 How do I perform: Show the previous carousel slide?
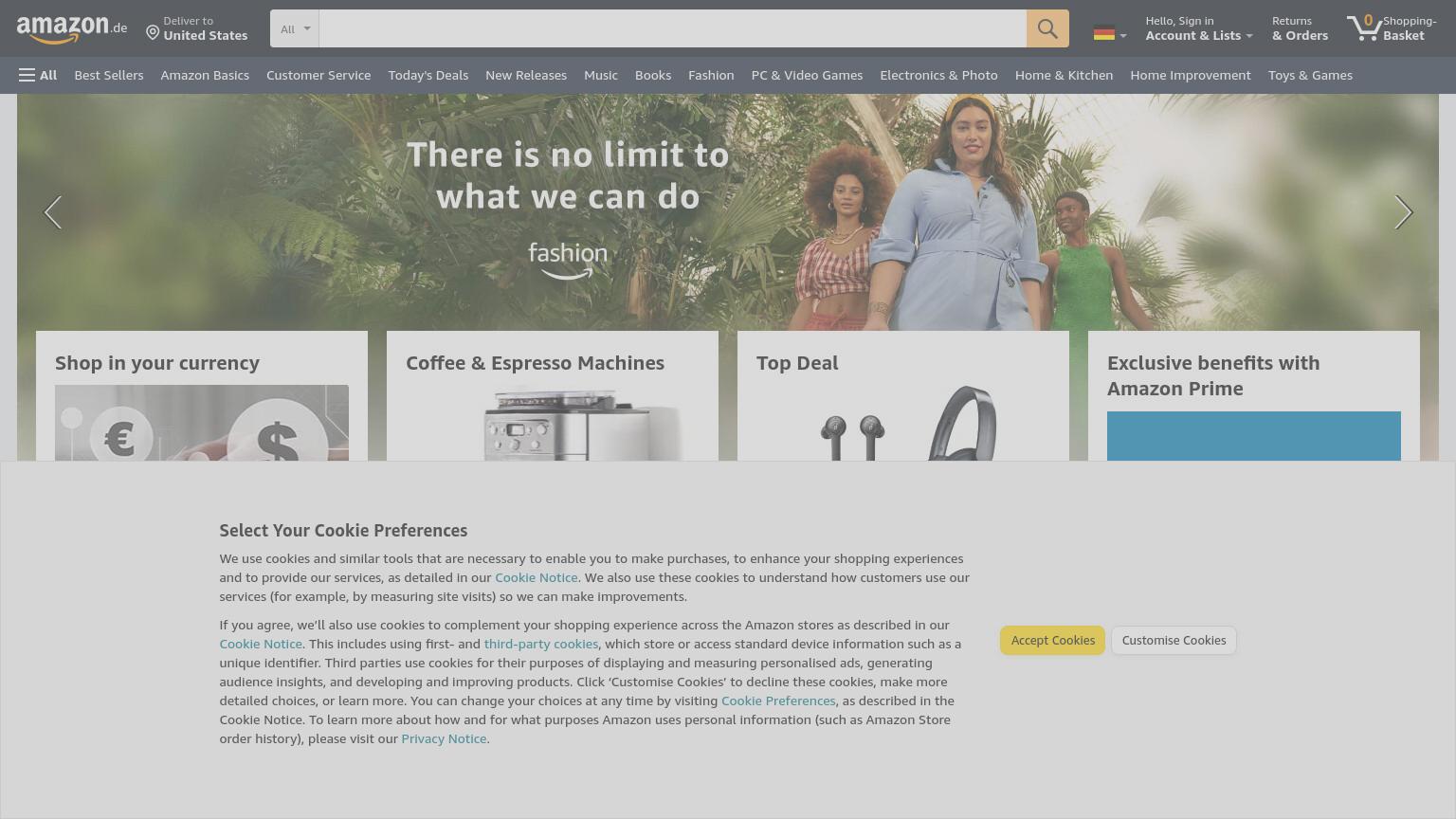[x=53, y=212]
